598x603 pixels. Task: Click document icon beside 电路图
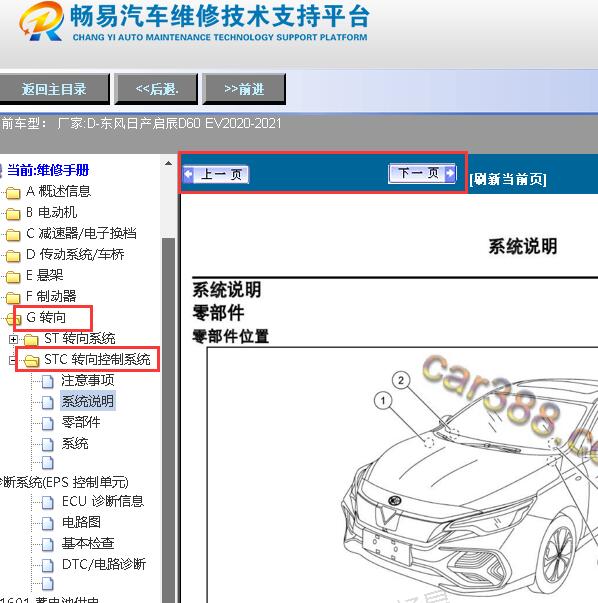coord(48,523)
